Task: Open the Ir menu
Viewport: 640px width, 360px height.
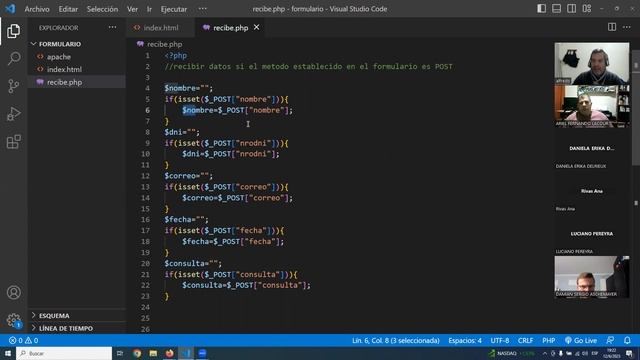Action: 149,9
